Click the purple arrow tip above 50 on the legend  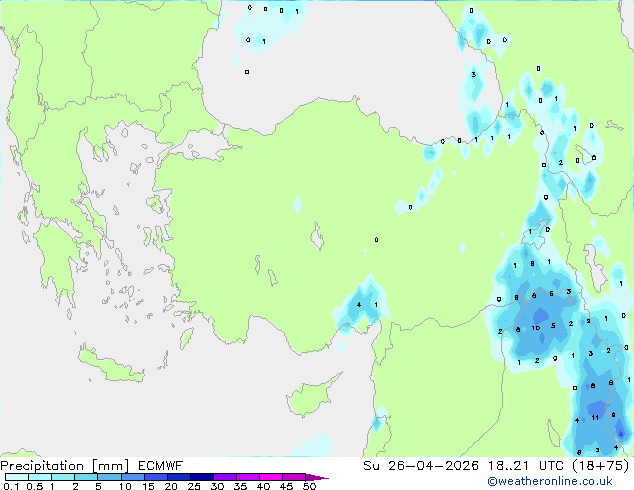click(317, 477)
